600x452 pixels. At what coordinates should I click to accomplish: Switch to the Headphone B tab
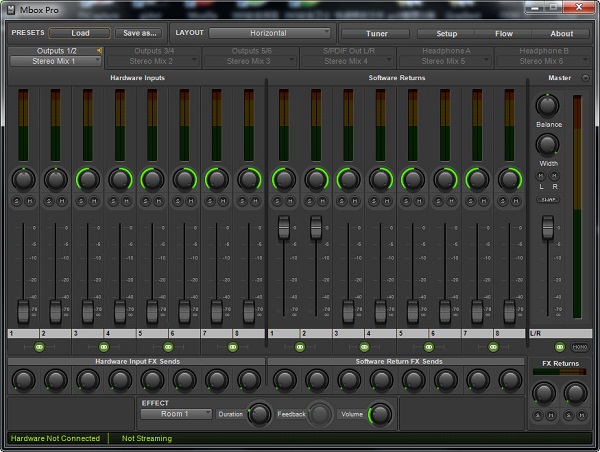[544, 51]
